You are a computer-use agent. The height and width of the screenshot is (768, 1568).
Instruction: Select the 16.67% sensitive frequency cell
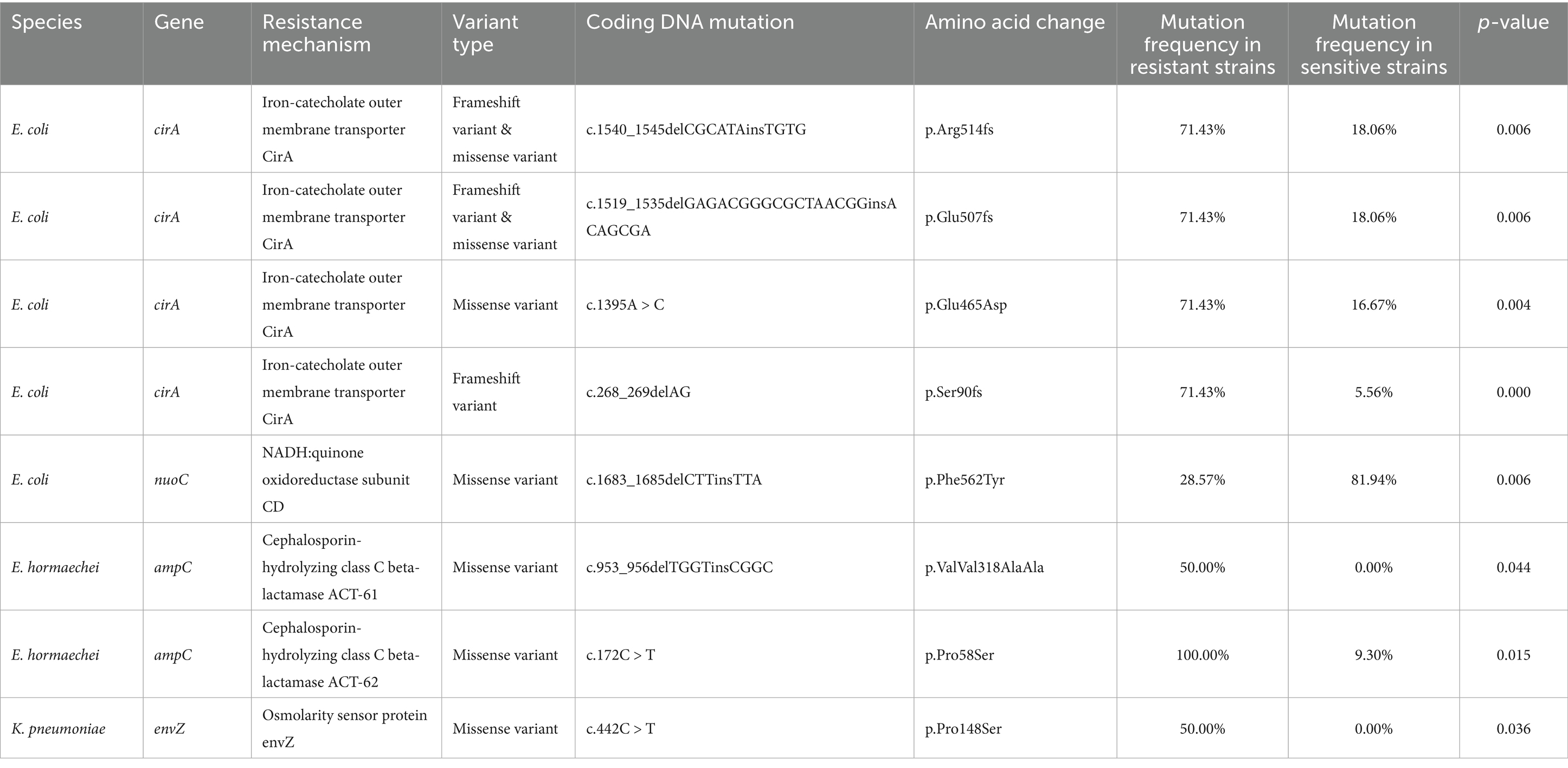coord(1373,304)
